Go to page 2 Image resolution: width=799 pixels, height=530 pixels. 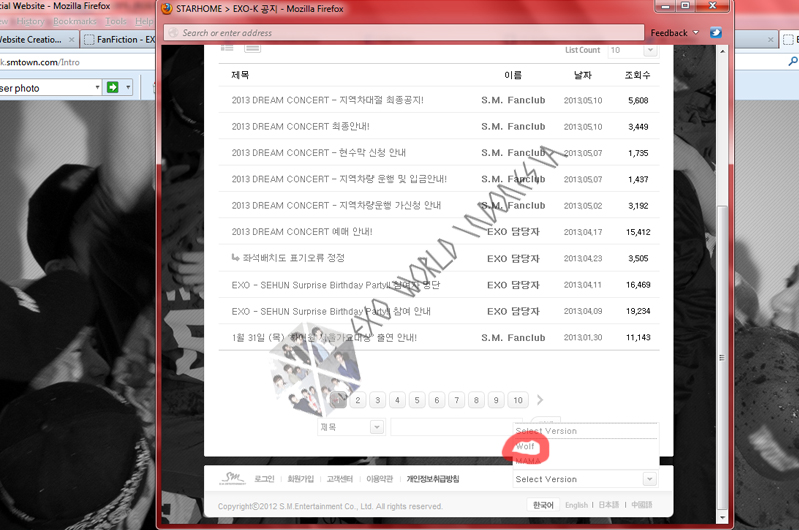click(x=358, y=400)
